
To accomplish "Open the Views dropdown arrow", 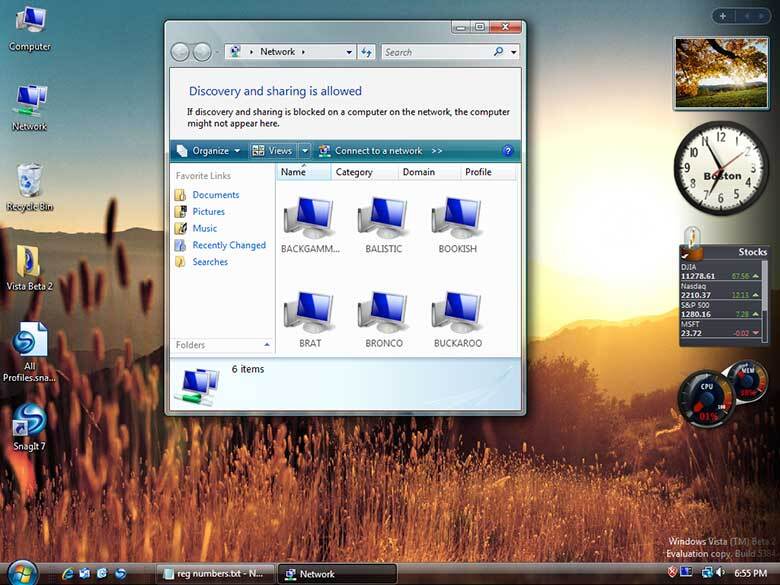I will coord(305,151).
